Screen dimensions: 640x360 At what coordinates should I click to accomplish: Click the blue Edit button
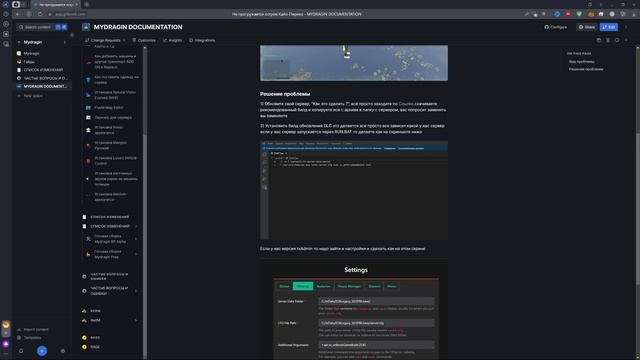[x=609, y=27]
